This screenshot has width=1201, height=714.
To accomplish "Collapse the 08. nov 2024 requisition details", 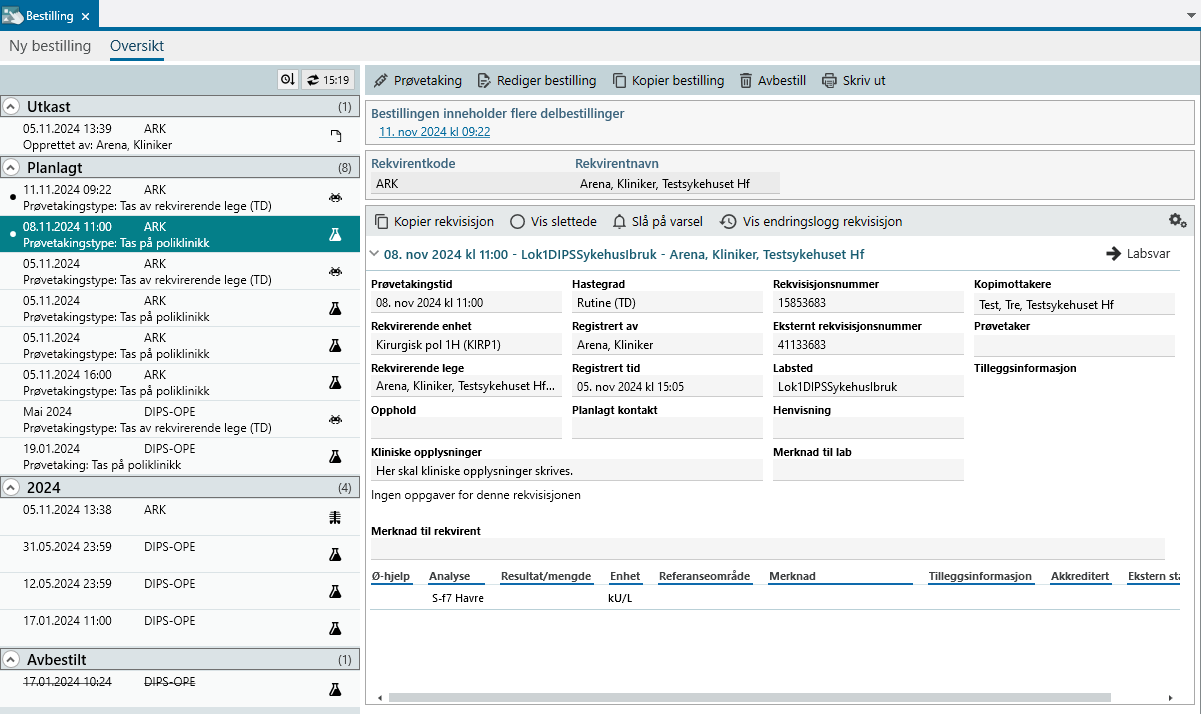I will coord(374,255).
